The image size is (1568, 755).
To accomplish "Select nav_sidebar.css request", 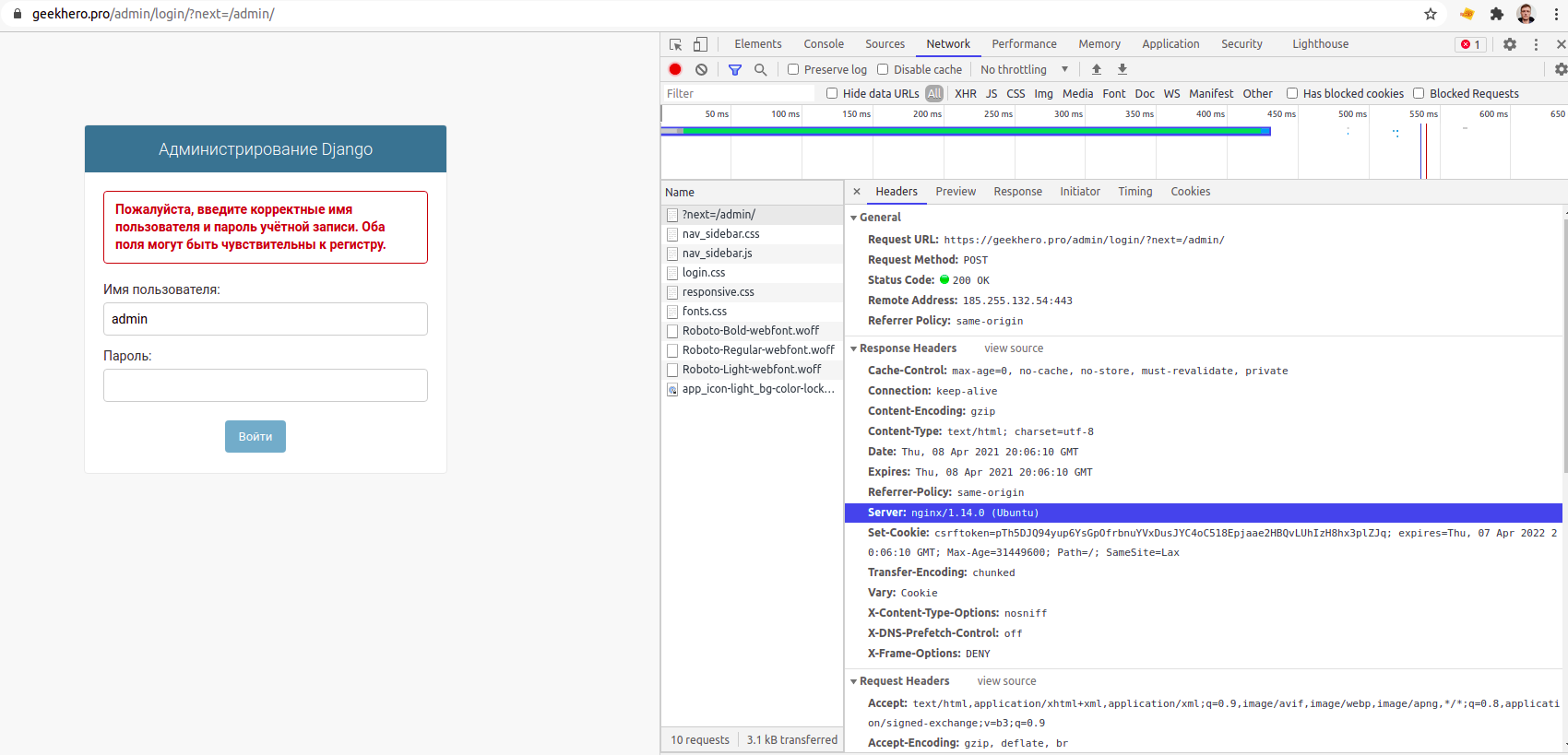I will pyautogui.click(x=752, y=234).
